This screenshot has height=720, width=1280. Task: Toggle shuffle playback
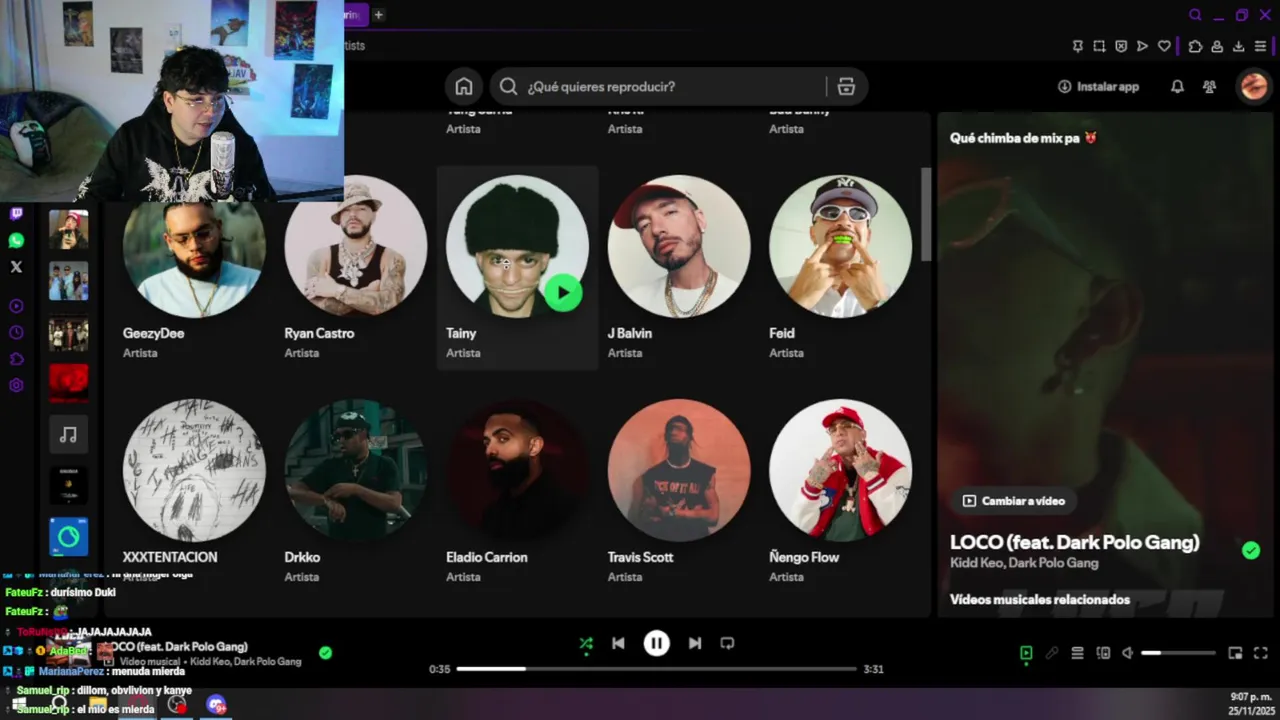click(586, 644)
